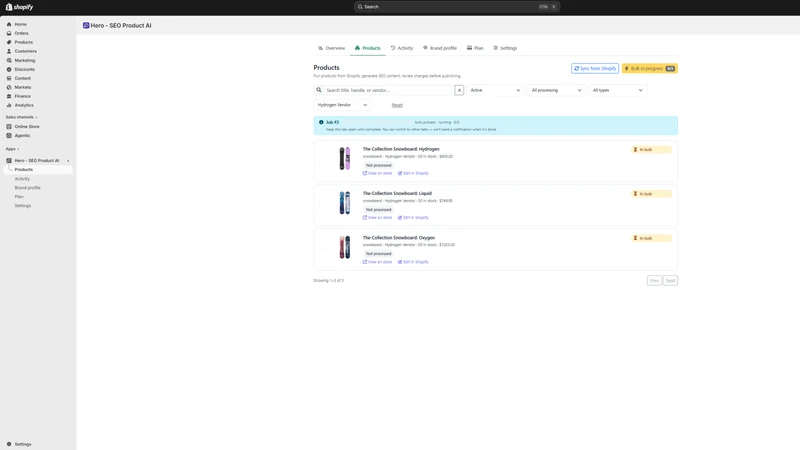800x450 pixels.
Task: Open the Customers section
Action: pos(26,51)
